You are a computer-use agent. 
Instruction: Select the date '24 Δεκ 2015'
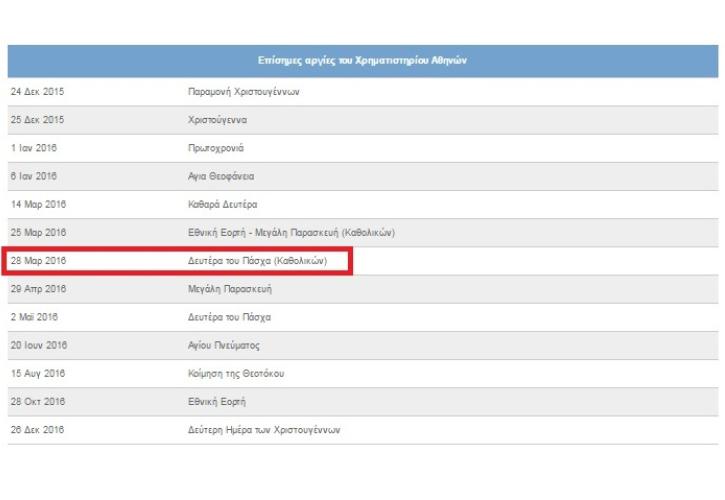(x=37, y=92)
